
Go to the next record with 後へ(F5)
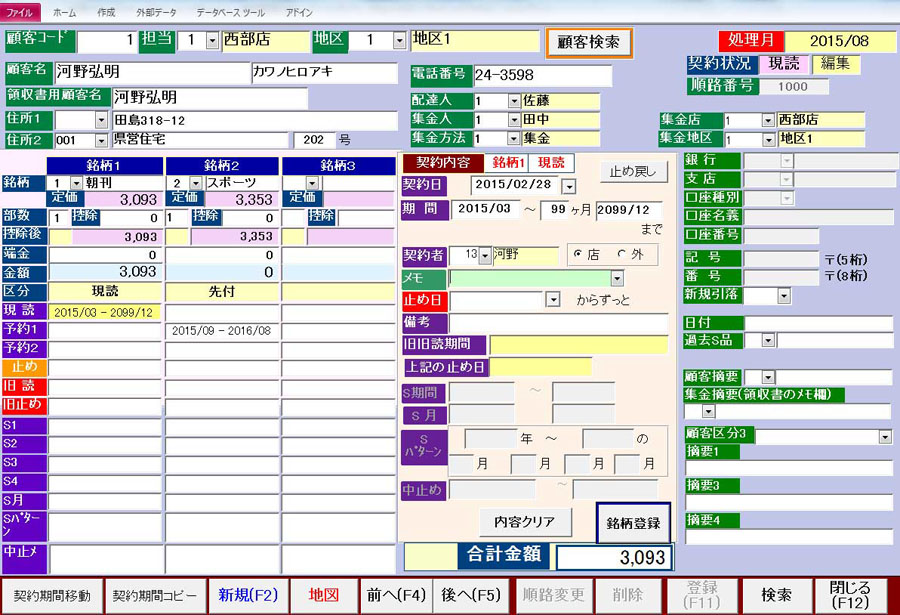[x=470, y=595]
